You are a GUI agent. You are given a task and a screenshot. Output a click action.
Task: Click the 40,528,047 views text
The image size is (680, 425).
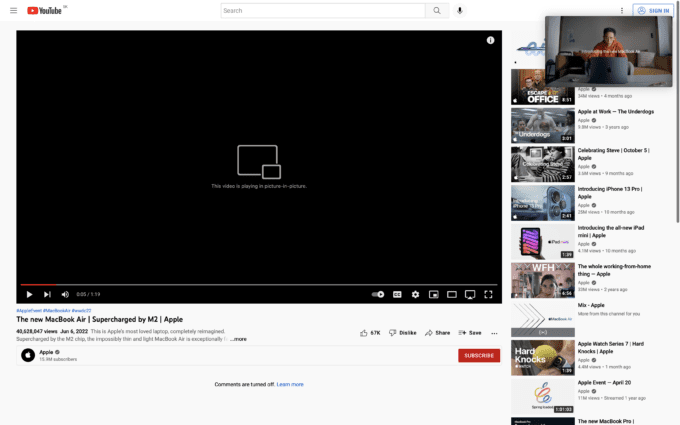click(x=36, y=331)
